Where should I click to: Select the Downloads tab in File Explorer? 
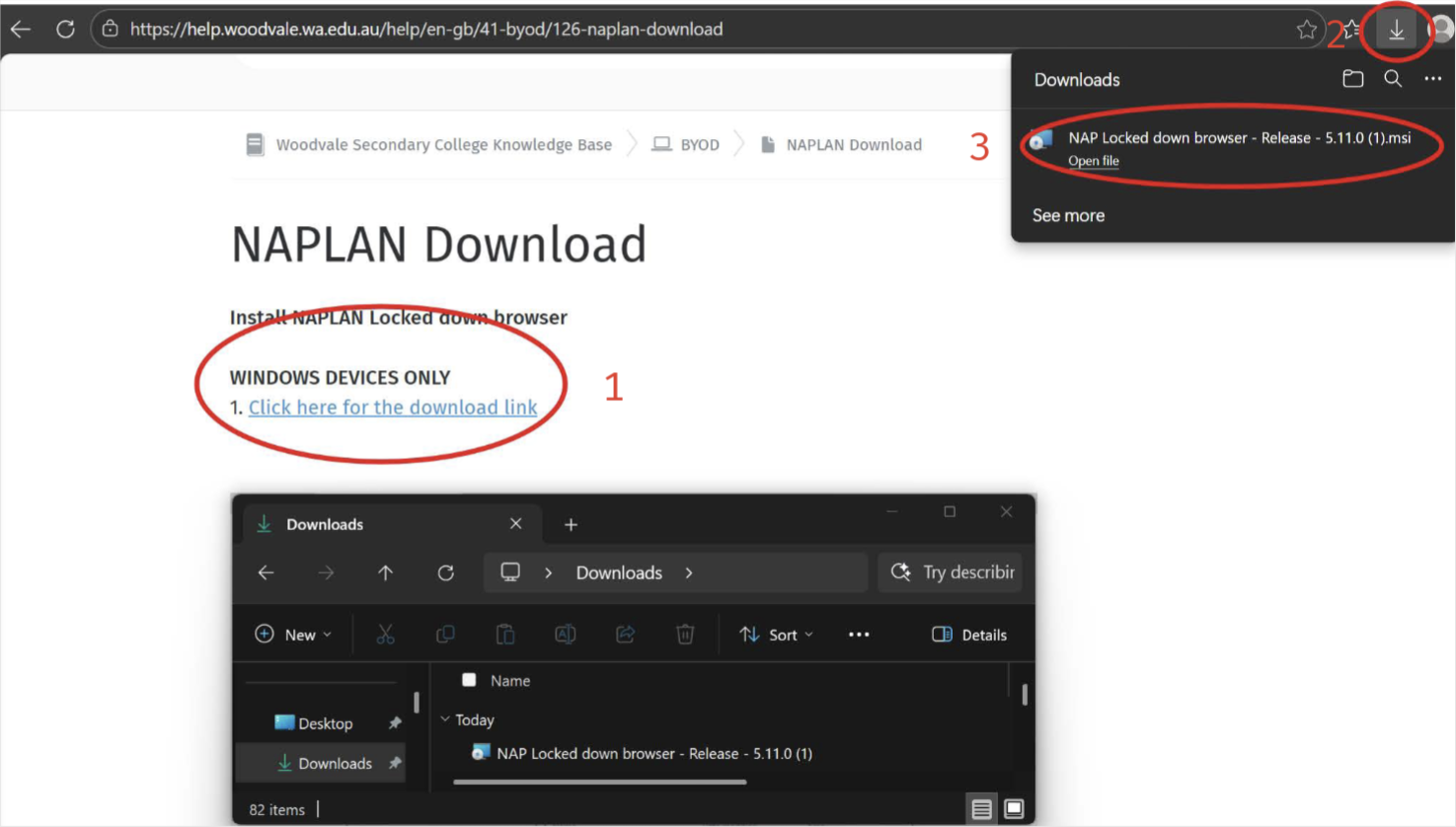[325, 524]
